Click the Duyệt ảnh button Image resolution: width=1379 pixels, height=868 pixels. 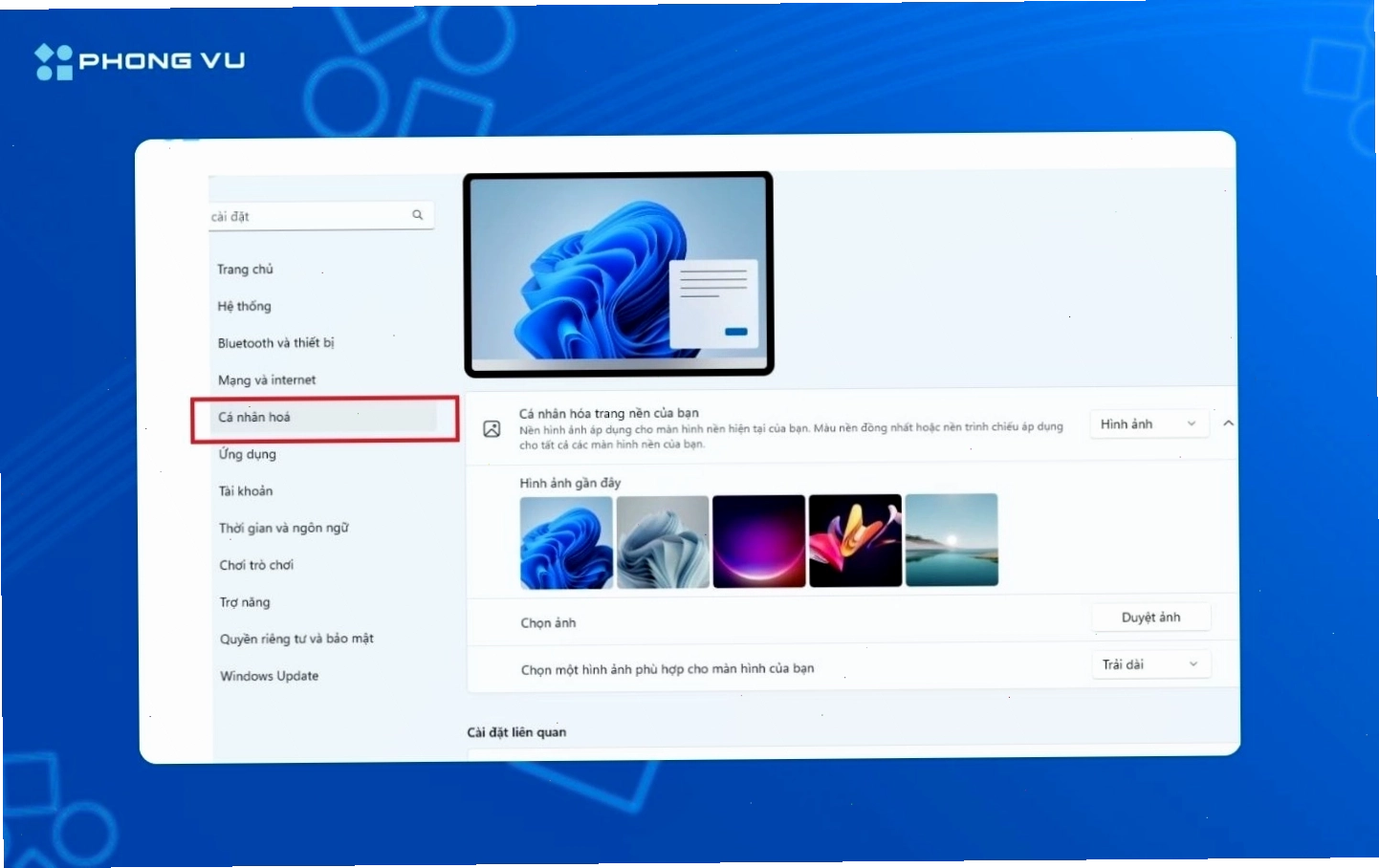coord(1151,618)
